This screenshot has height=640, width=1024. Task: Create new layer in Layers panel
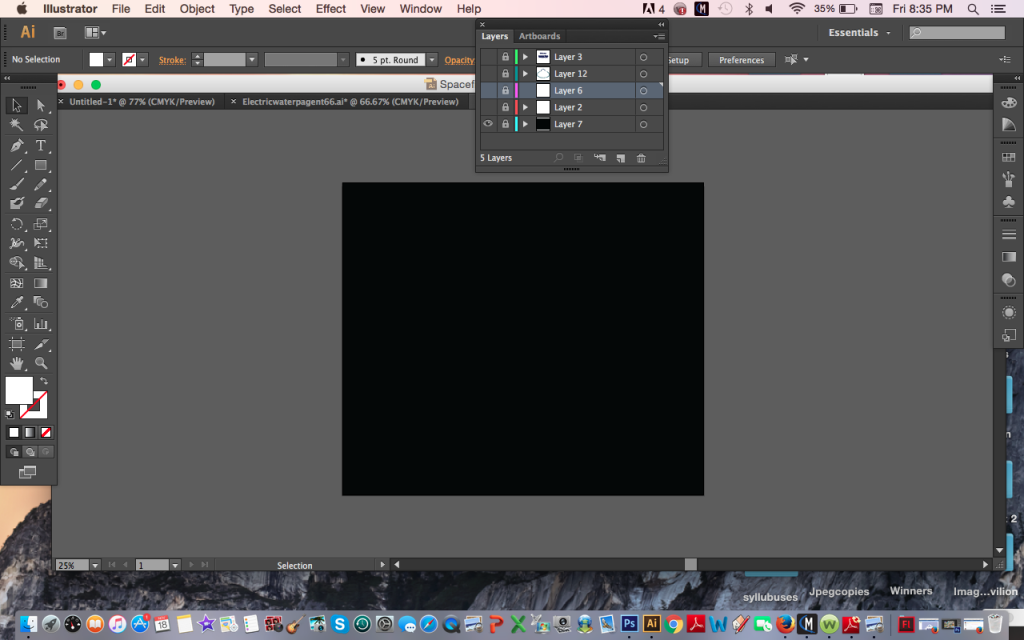620,158
